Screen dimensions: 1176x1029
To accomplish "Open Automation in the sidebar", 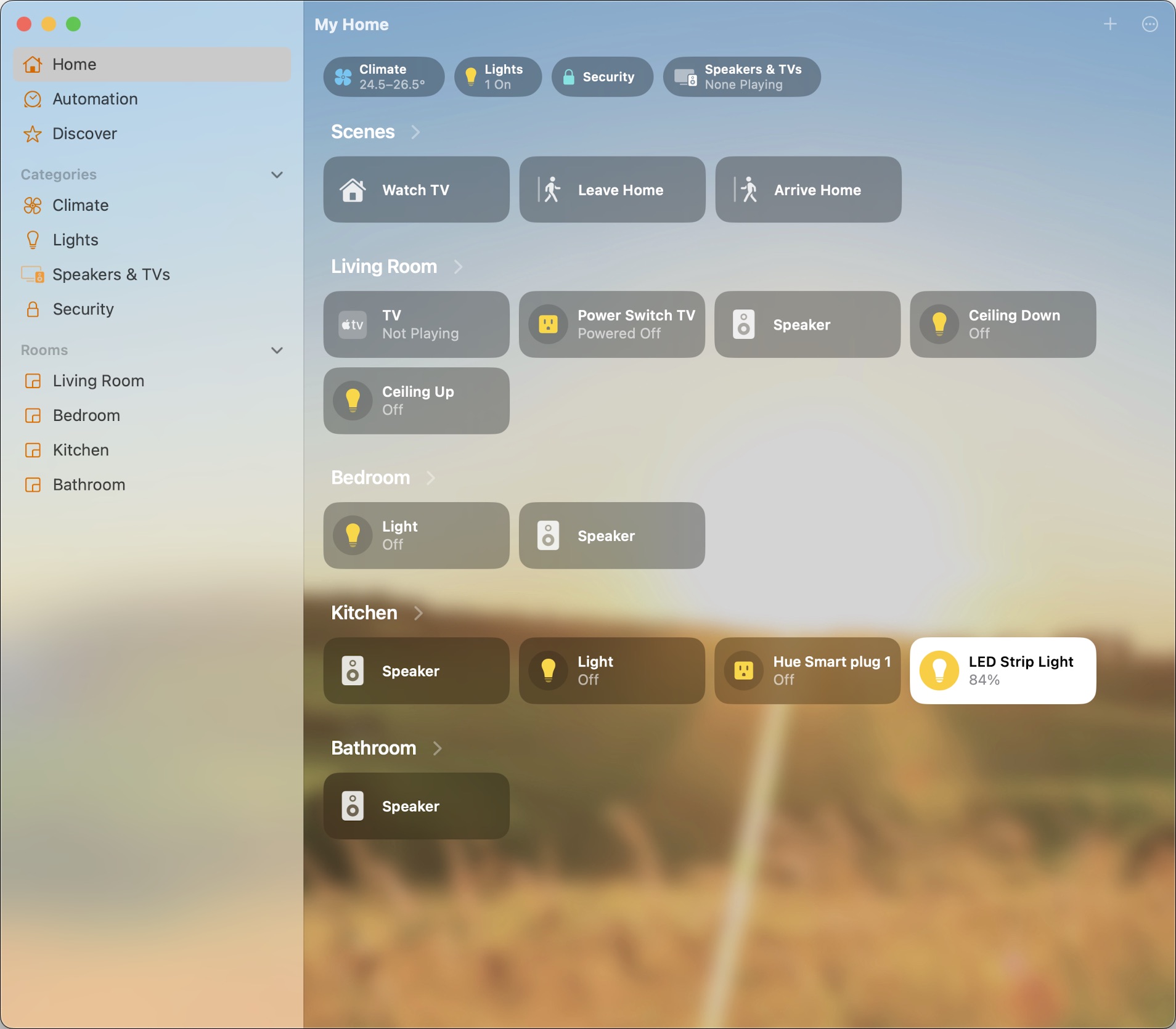I will pos(94,99).
